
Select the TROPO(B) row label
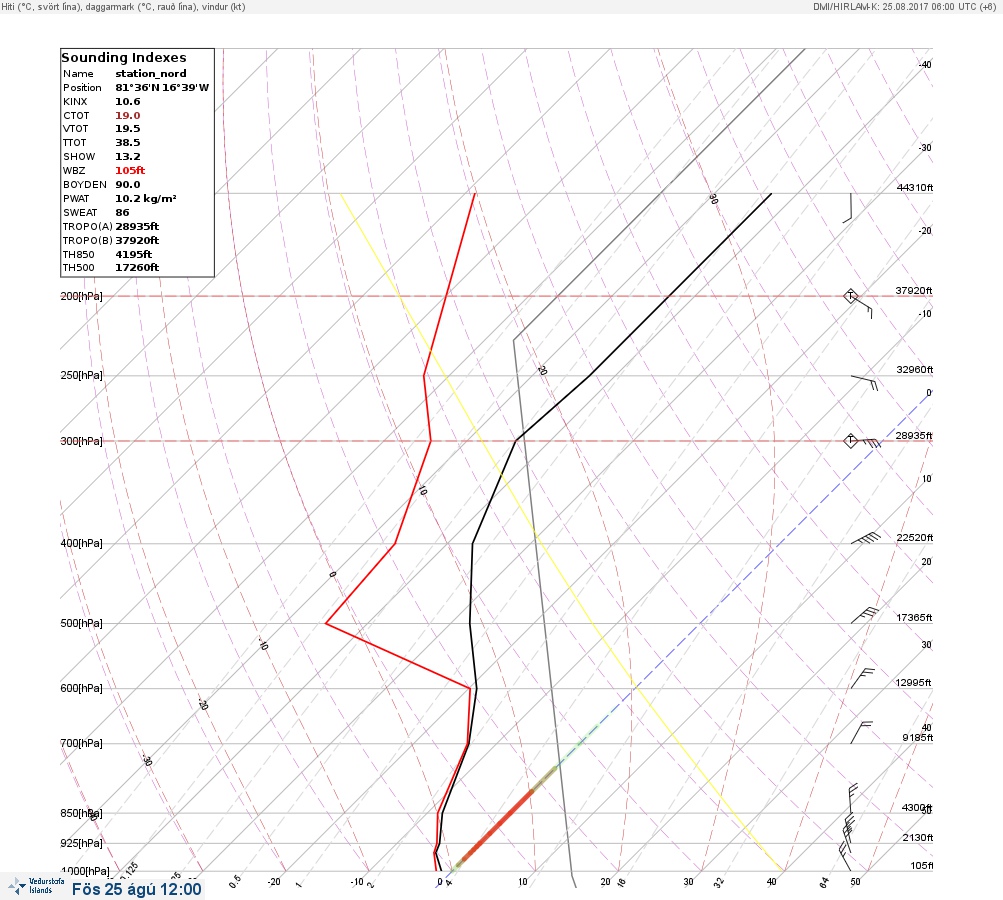point(88,241)
